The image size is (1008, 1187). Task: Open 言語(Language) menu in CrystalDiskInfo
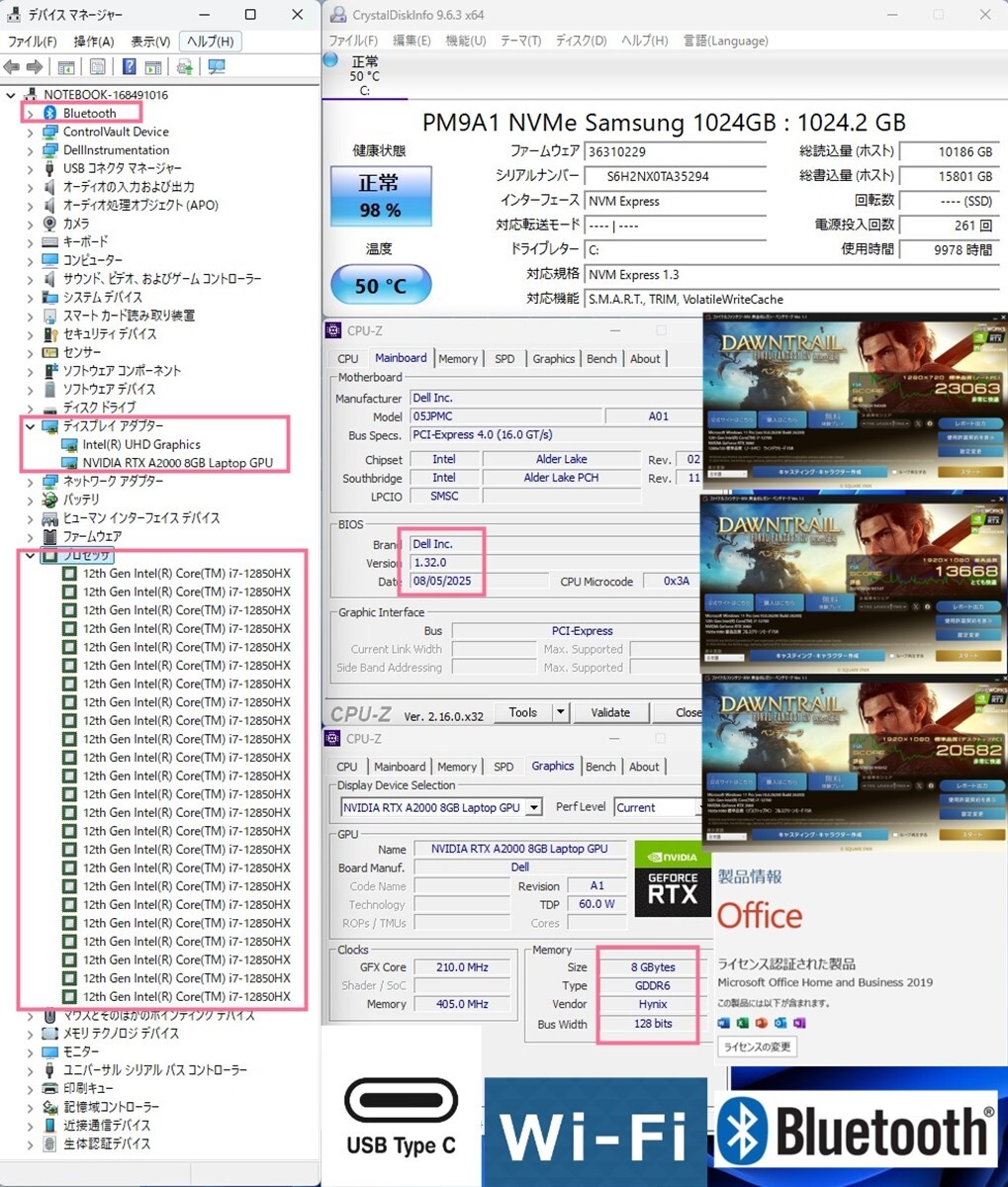point(725,41)
